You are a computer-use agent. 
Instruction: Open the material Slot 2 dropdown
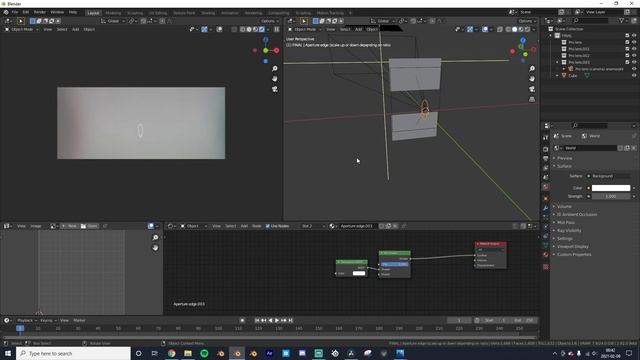coord(313,226)
